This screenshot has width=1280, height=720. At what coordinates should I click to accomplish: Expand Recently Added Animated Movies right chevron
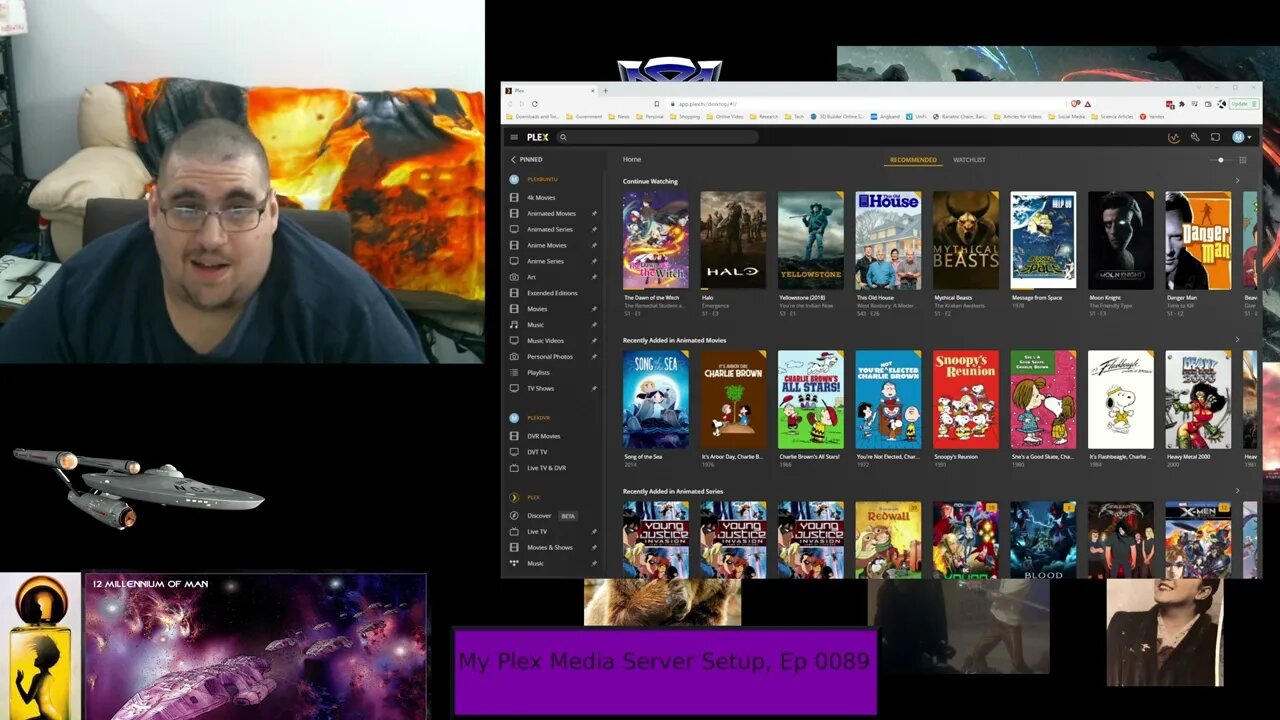point(1237,340)
